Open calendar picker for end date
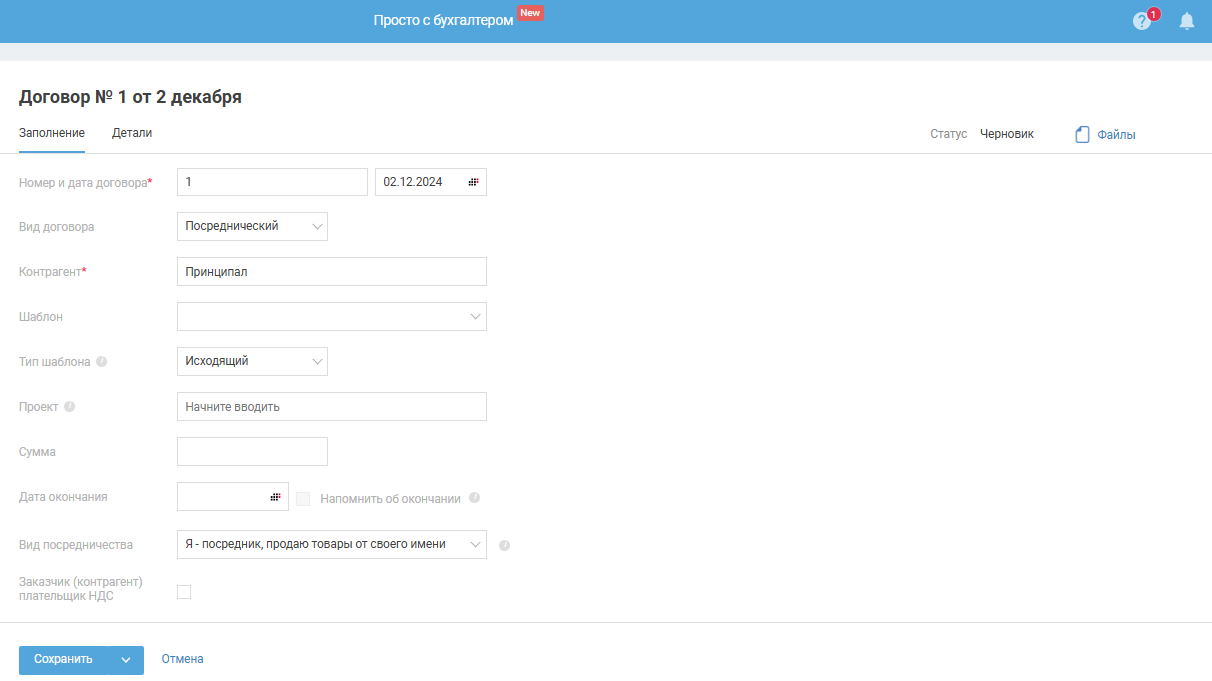The width and height of the screenshot is (1212, 681). tap(275, 497)
